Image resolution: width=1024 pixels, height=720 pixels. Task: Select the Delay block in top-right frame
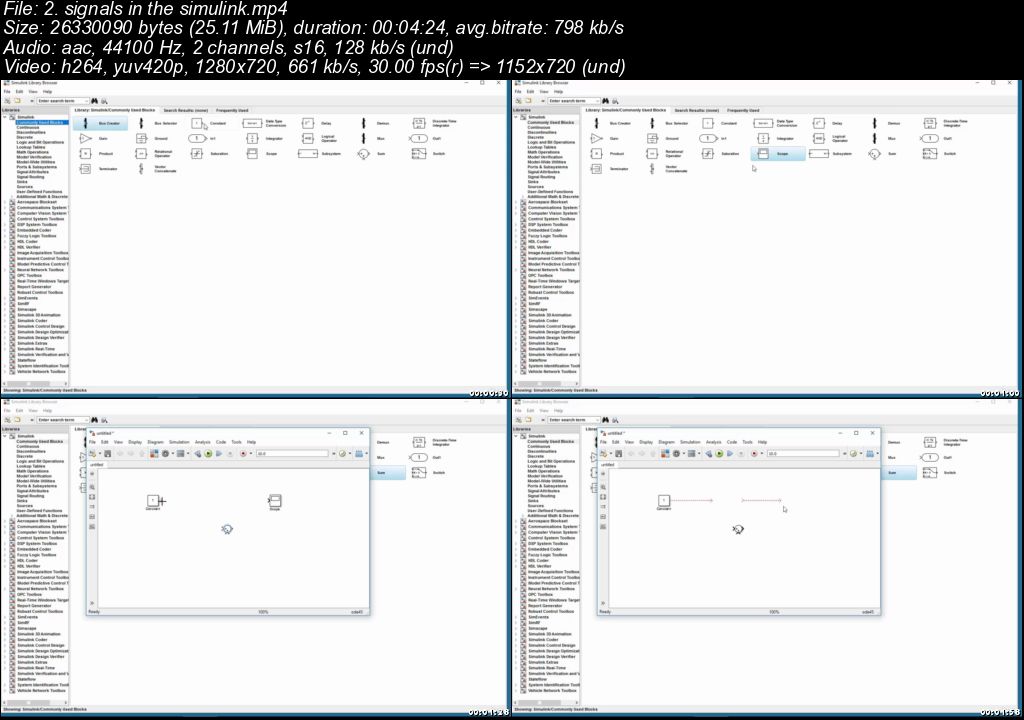pos(827,123)
